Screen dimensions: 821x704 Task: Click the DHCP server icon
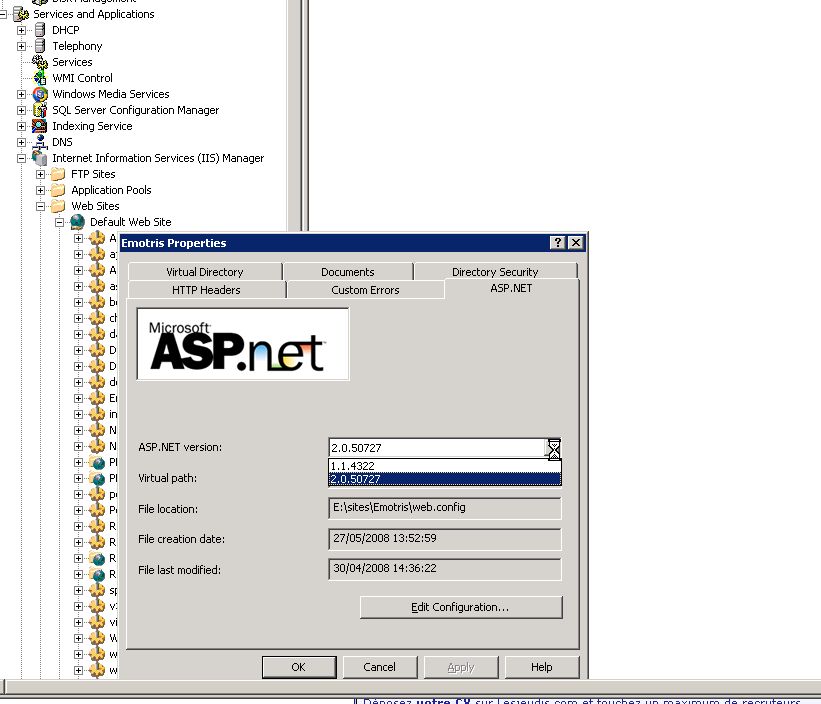40,30
